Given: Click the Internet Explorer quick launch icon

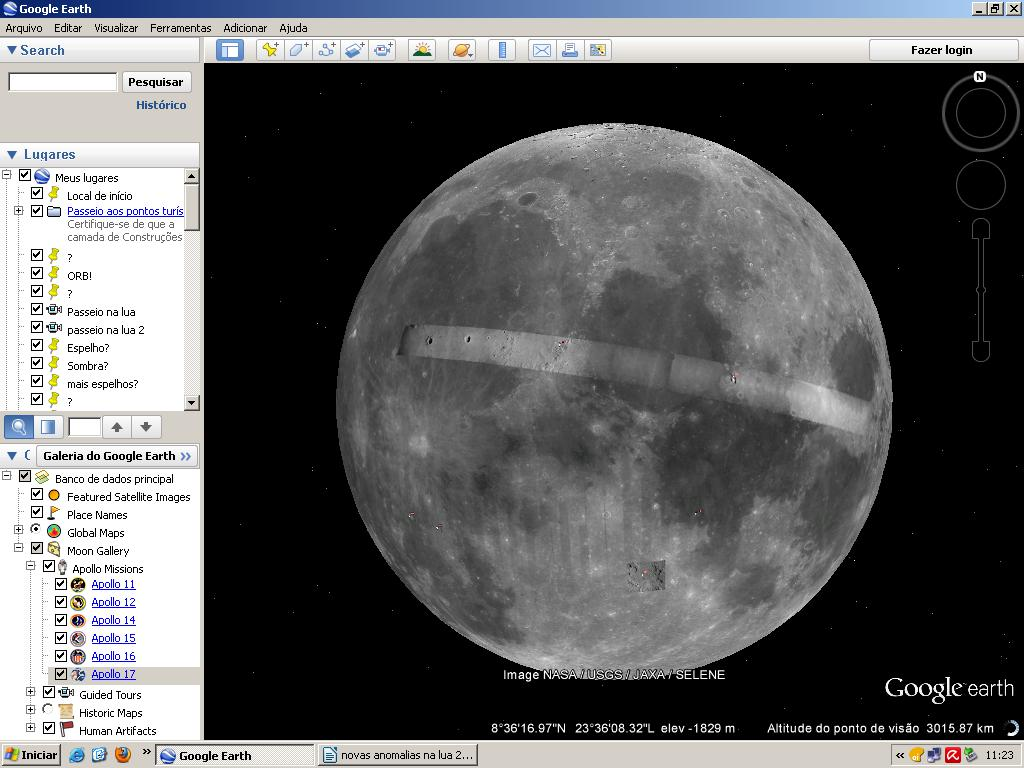Looking at the screenshot, I should point(77,756).
